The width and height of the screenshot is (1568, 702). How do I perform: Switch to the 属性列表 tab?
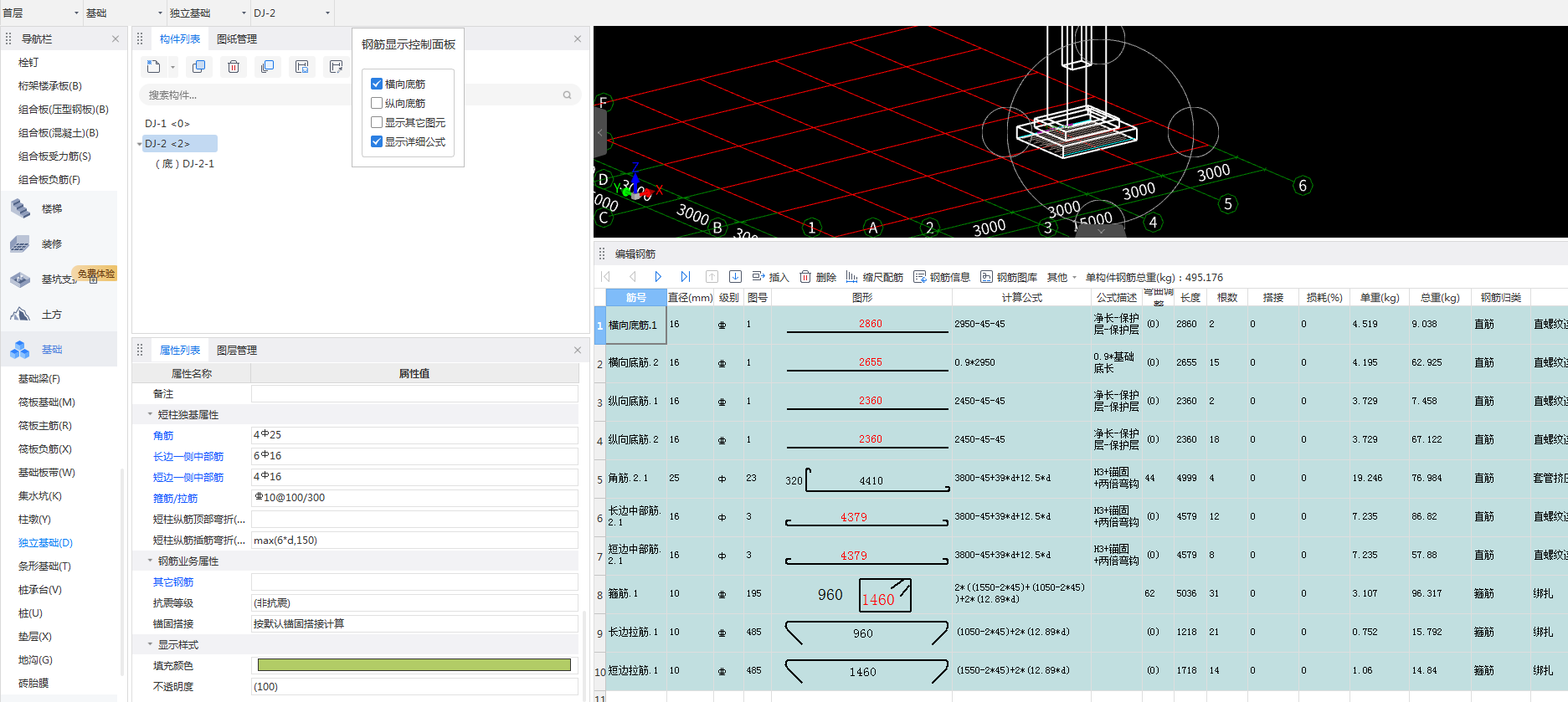(x=180, y=351)
